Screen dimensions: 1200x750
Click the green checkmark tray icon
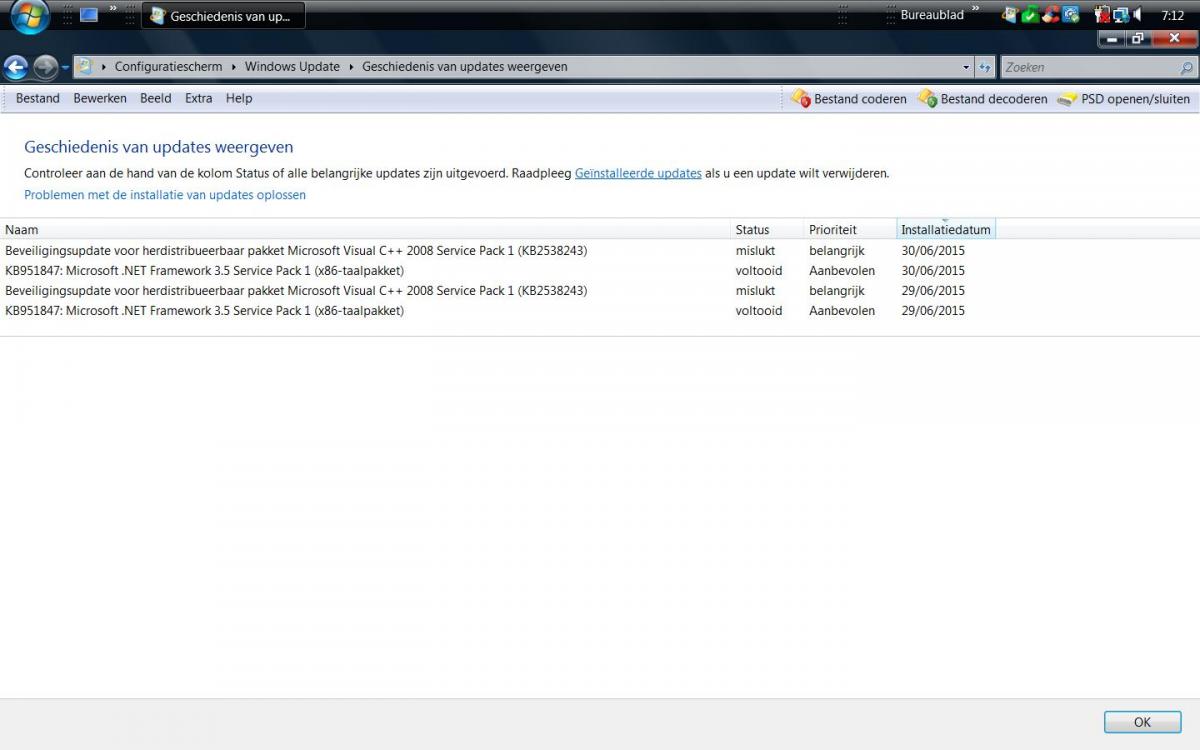pos(1030,15)
